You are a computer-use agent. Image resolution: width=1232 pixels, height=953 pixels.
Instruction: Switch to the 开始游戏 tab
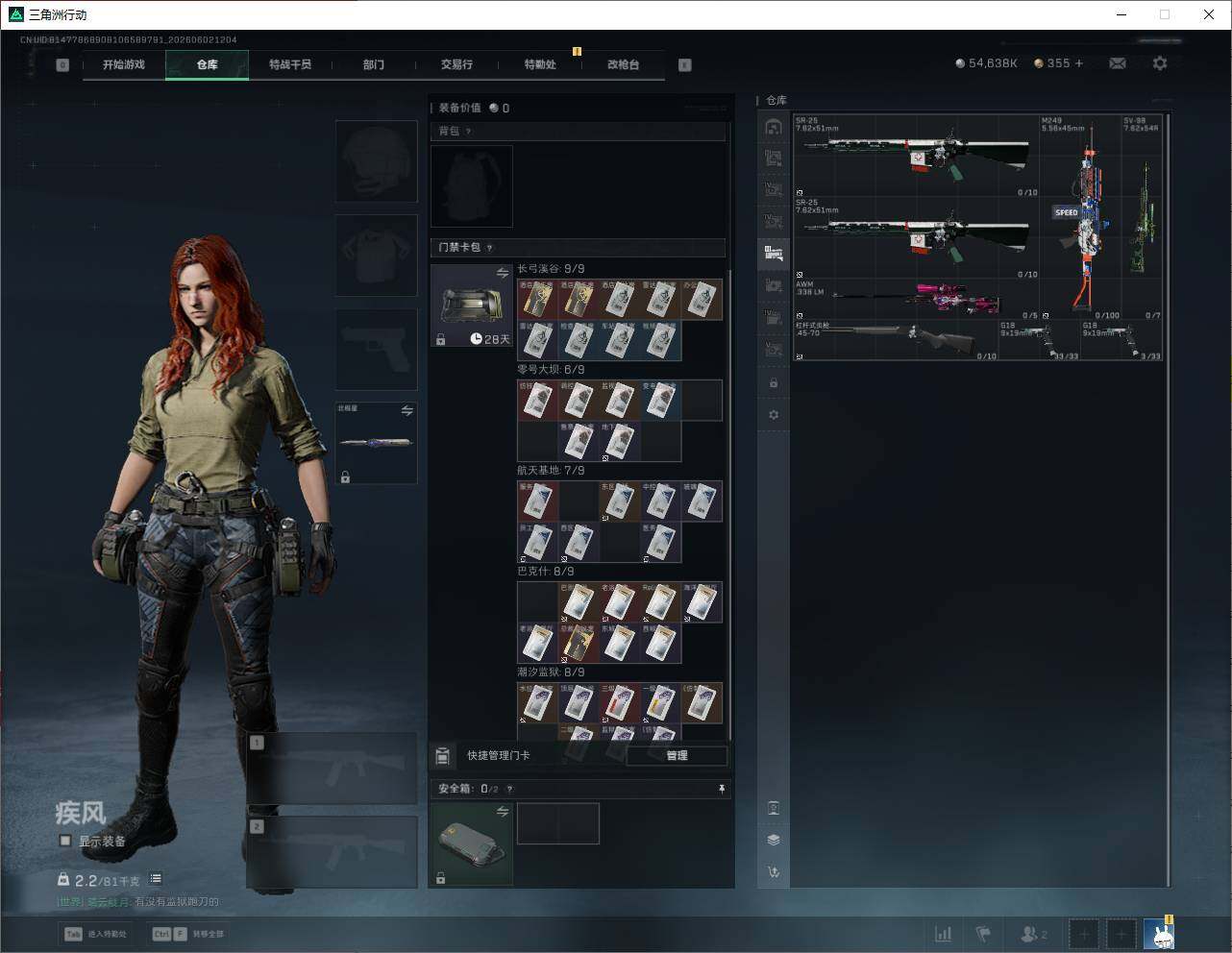tap(124, 64)
